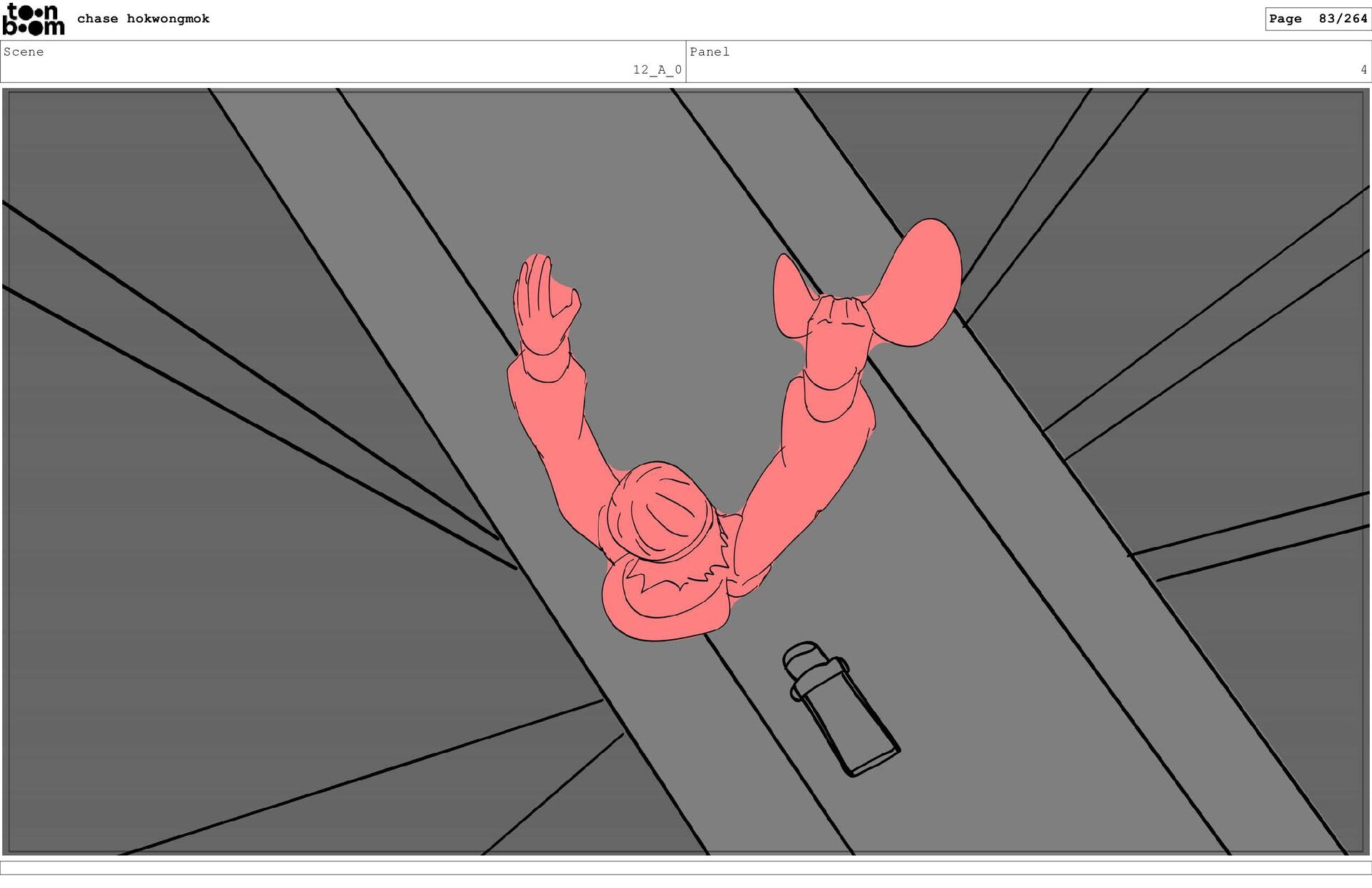
Task: Click the Page 83/264 indicator box
Action: [1318, 19]
